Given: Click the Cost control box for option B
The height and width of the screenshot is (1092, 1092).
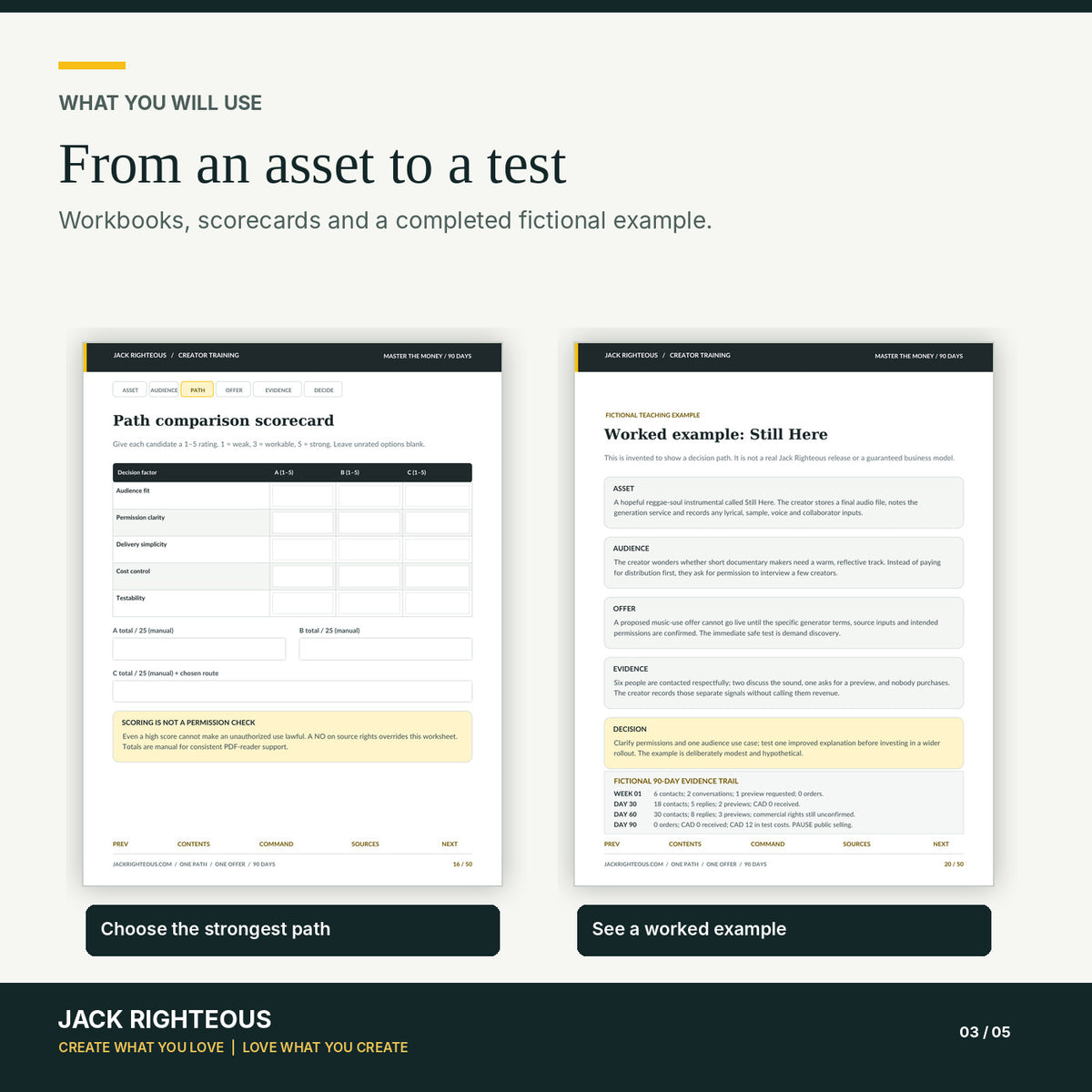Looking at the screenshot, I should (369, 576).
